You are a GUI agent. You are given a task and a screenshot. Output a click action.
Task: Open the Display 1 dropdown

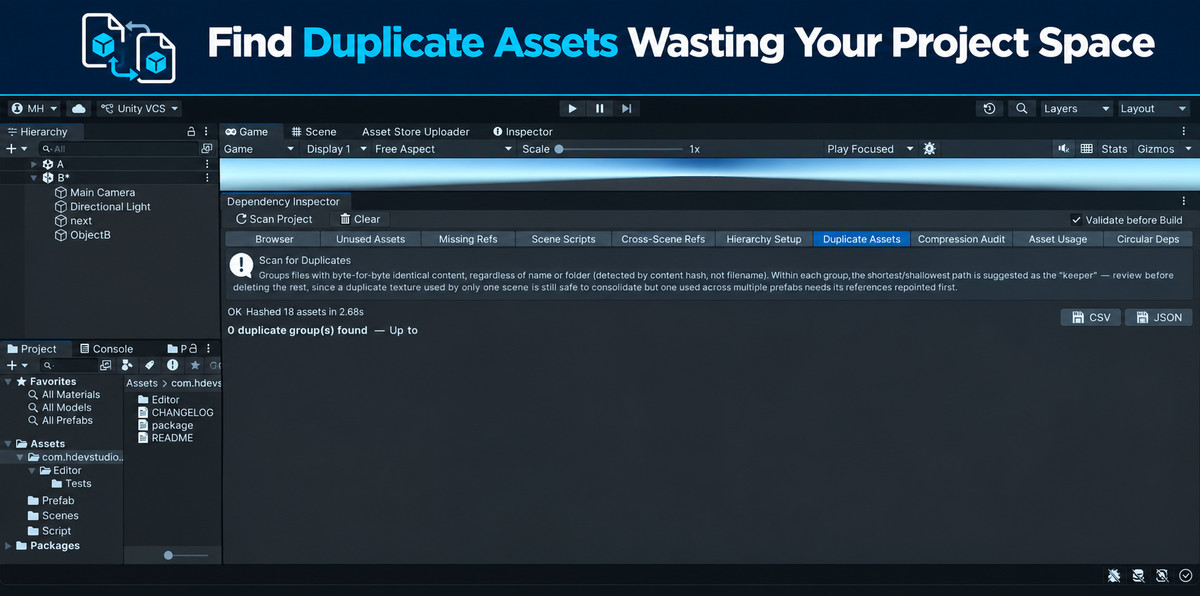pos(335,149)
